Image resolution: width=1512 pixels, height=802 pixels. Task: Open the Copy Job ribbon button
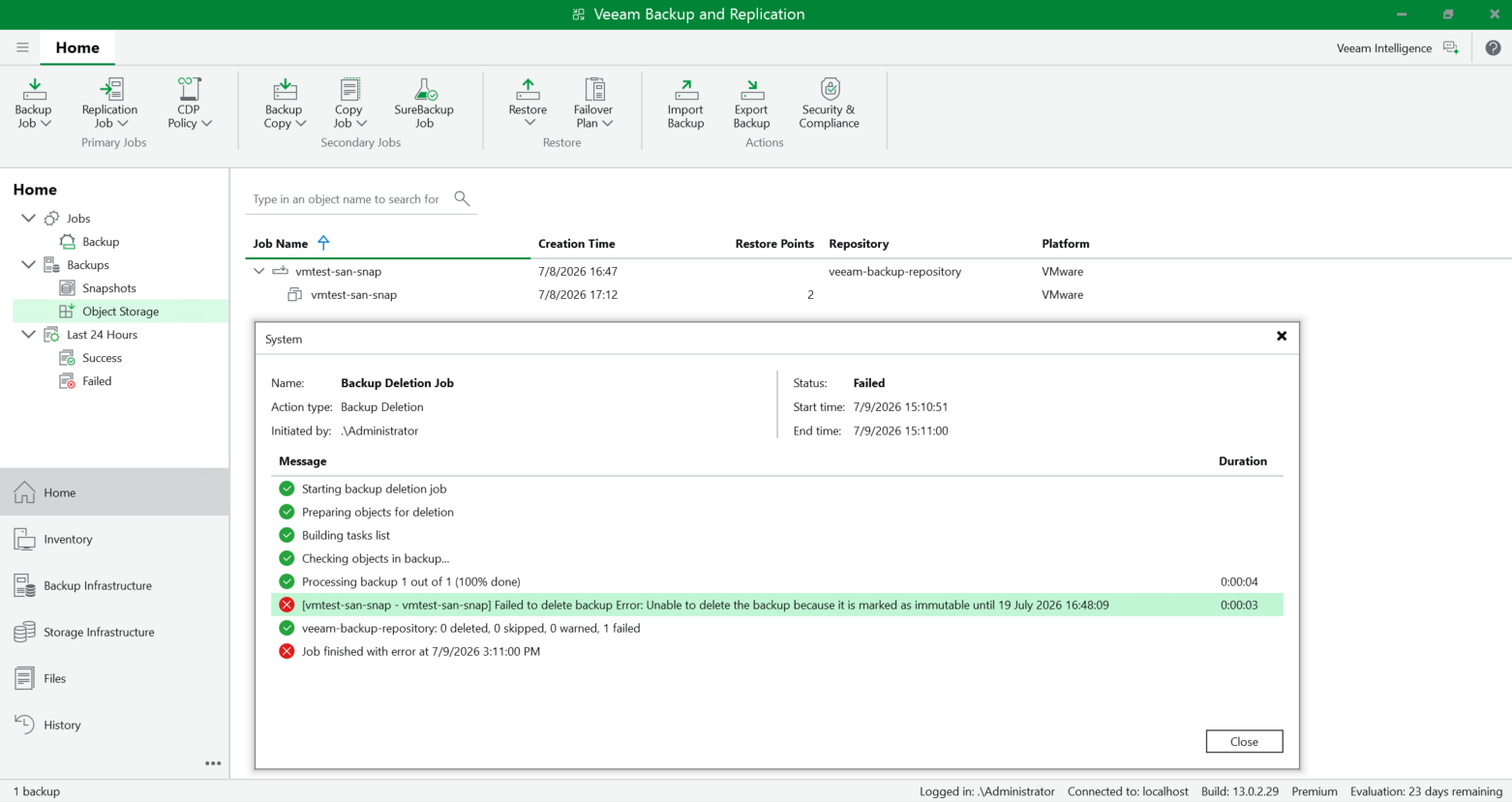tap(349, 104)
